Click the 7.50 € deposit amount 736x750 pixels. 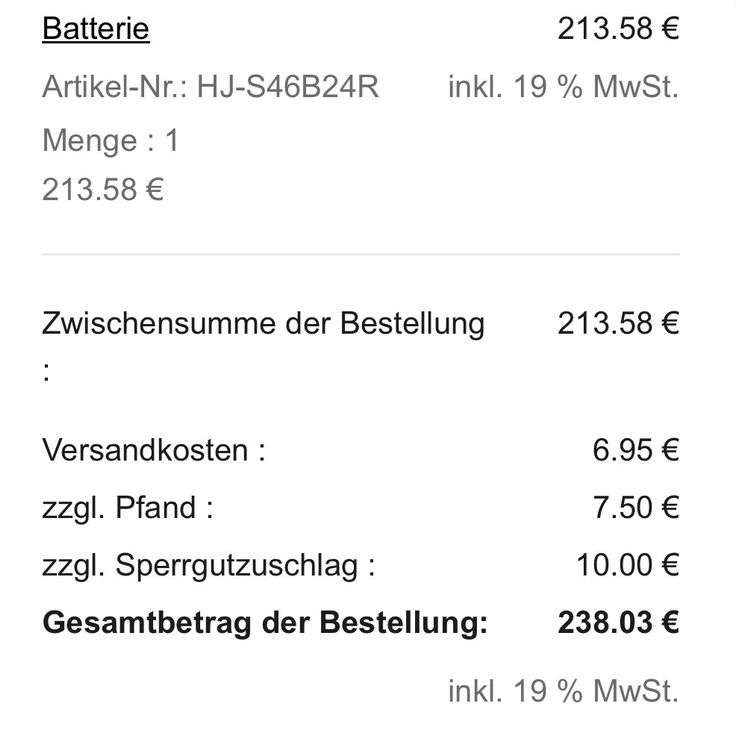pyautogui.click(x=636, y=507)
